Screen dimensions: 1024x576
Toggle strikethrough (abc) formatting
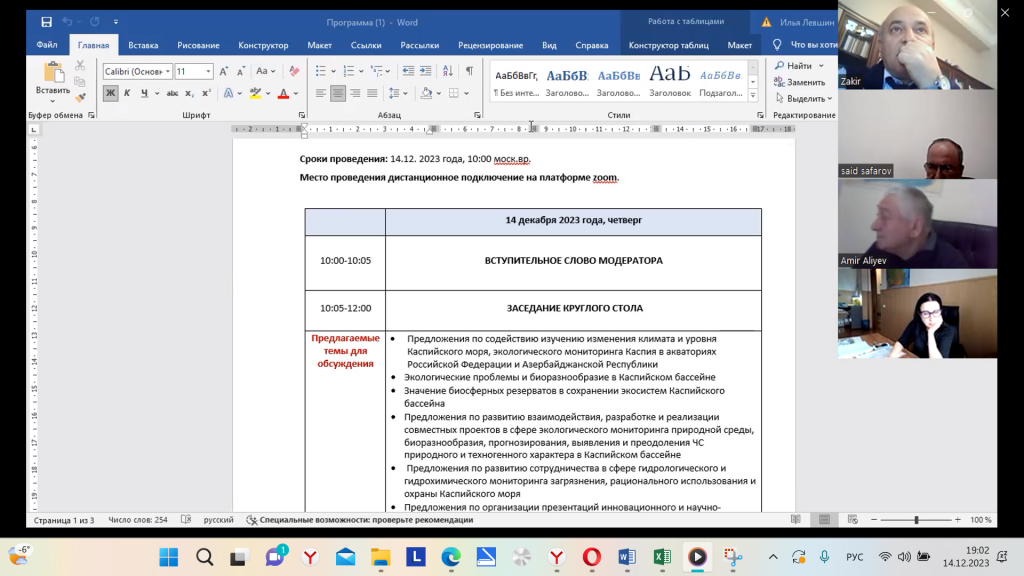click(x=172, y=93)
